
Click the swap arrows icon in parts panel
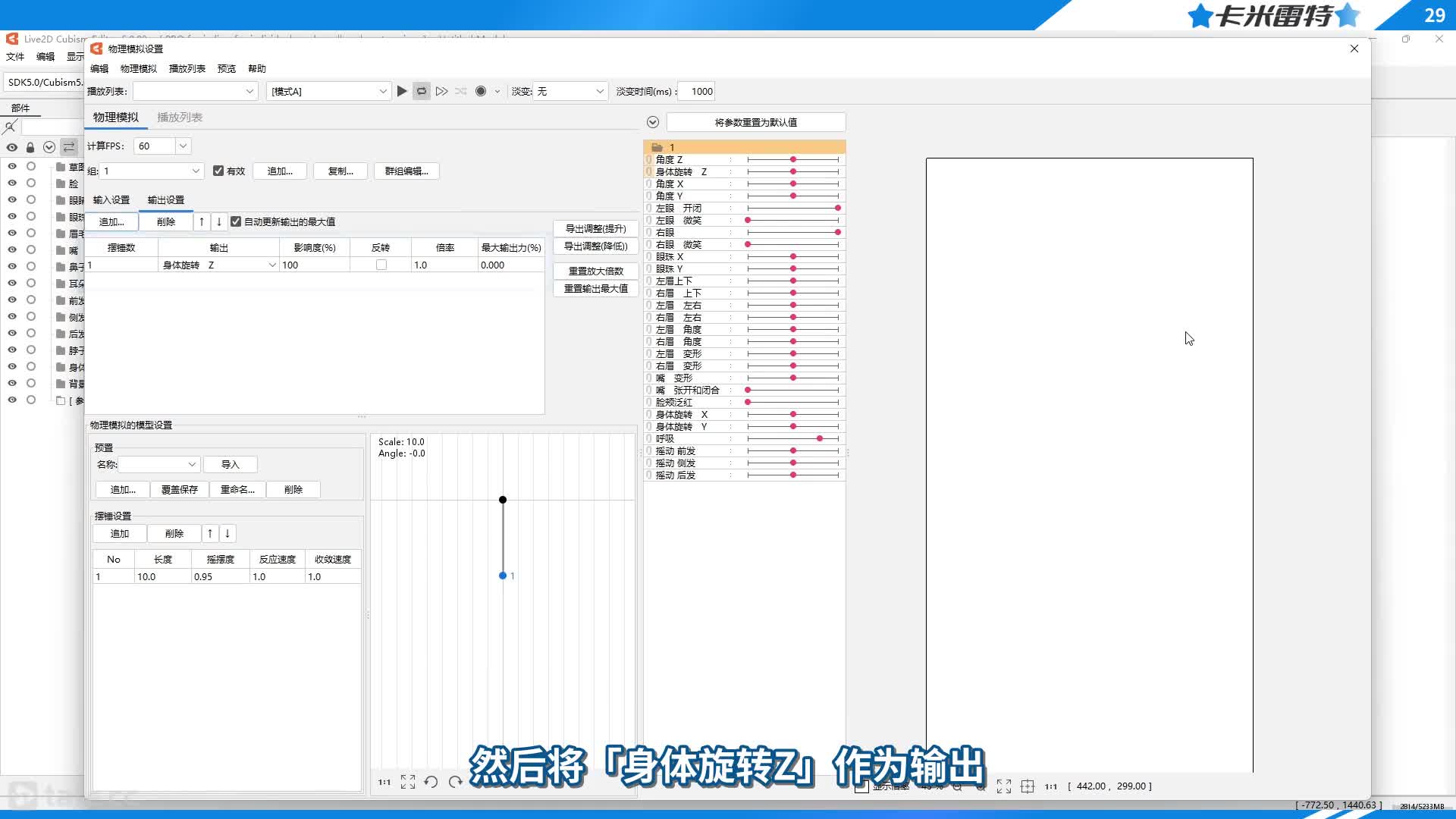click(69, 147)
